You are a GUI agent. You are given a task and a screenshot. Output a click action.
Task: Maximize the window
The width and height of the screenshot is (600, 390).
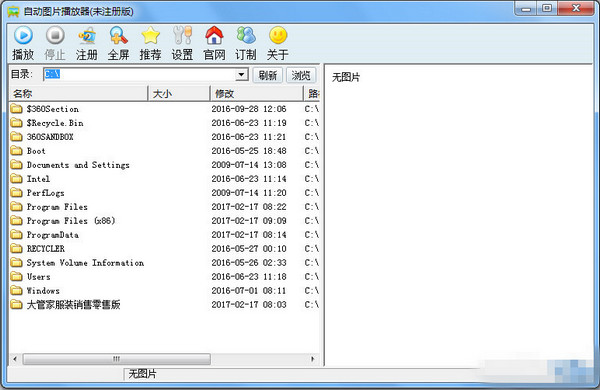(x=547, y=8)
